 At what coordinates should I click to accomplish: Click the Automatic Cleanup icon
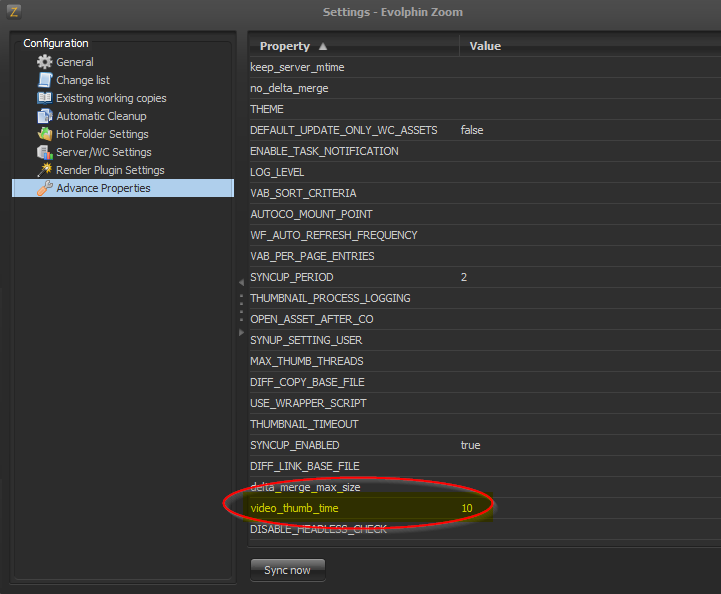click(x=45, y=116)
